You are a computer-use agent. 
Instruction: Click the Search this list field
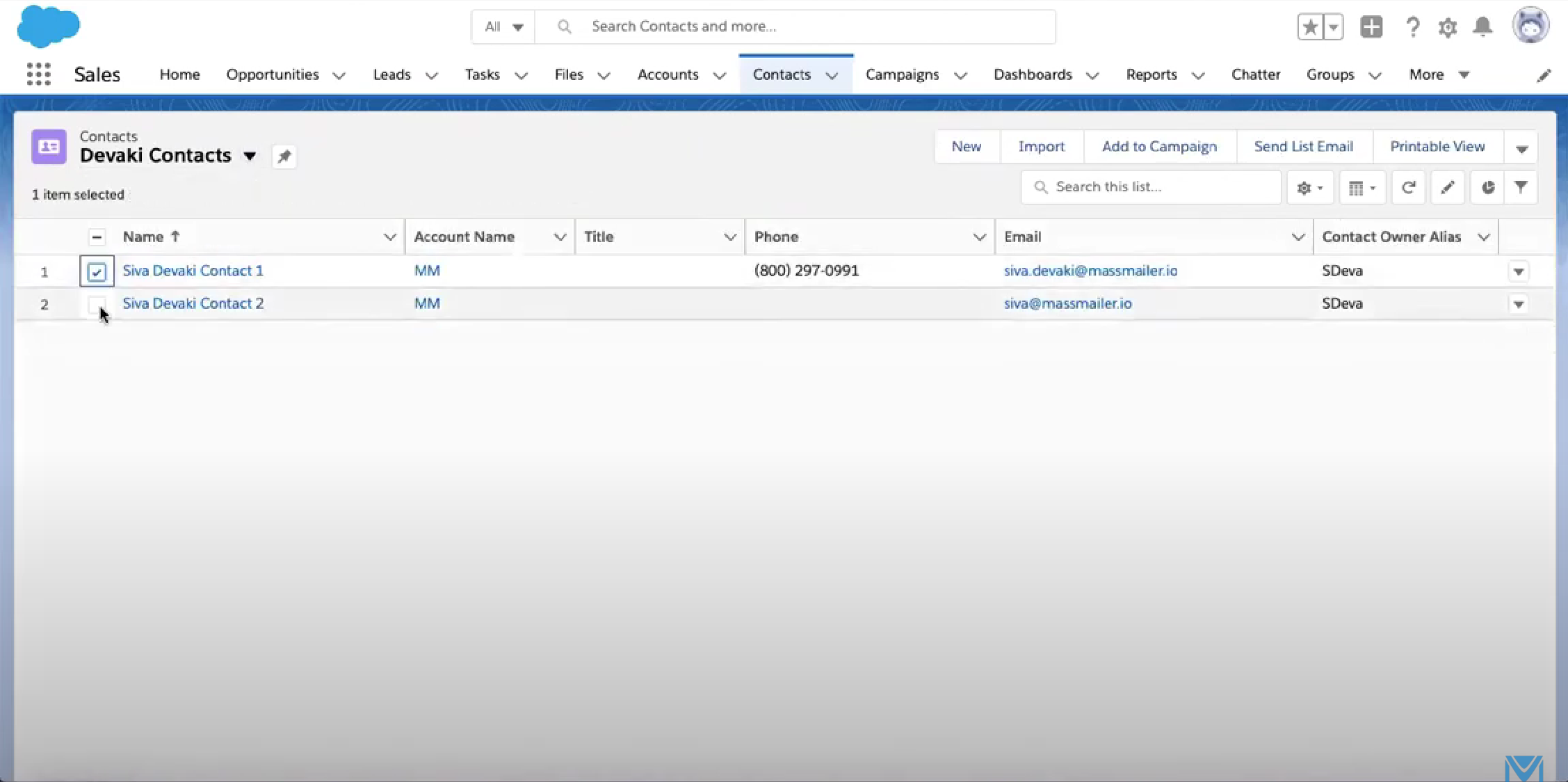[x=1151, y=187]
